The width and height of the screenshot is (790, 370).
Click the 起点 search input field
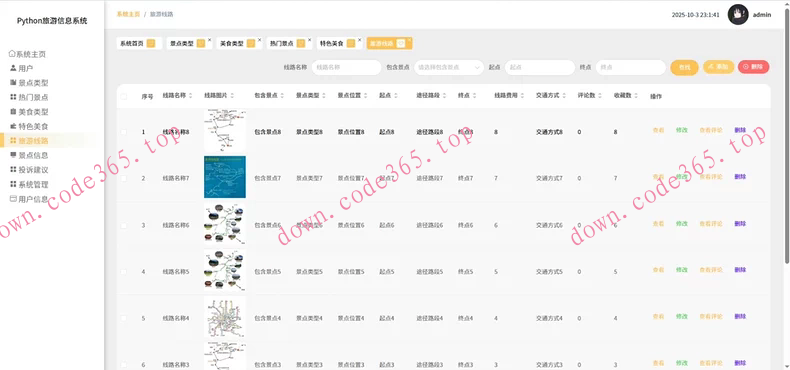pos(540,67)
